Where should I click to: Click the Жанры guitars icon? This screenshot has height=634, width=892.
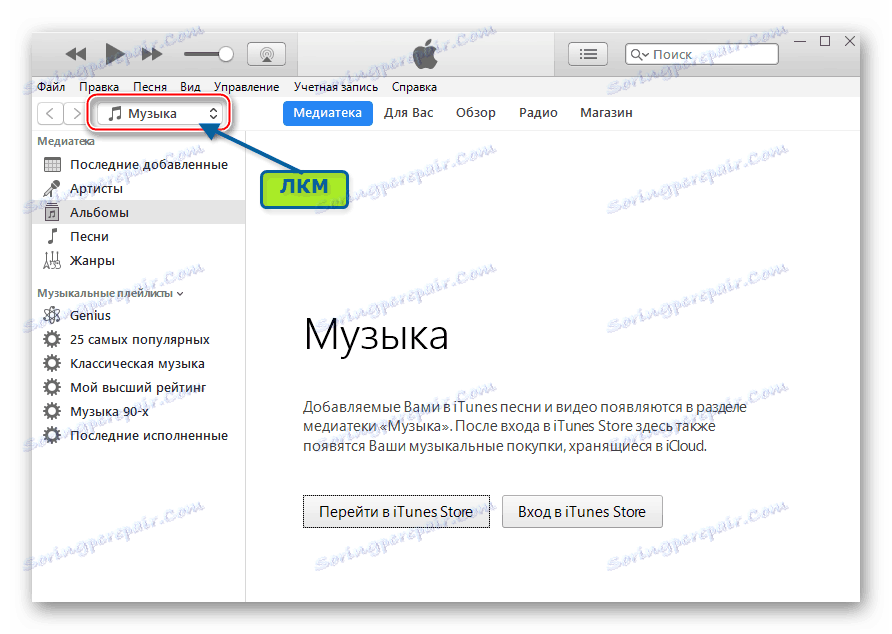(52, 260)
